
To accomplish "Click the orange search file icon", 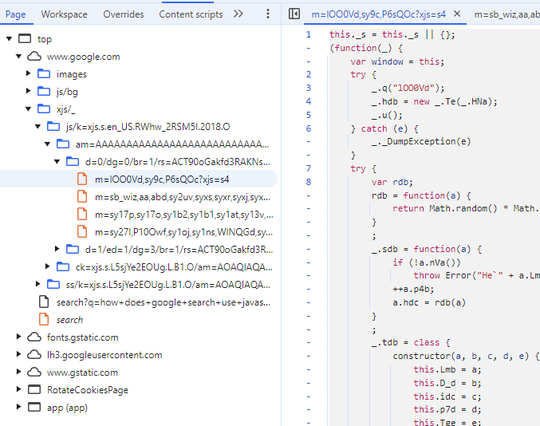I will (44, 319).
